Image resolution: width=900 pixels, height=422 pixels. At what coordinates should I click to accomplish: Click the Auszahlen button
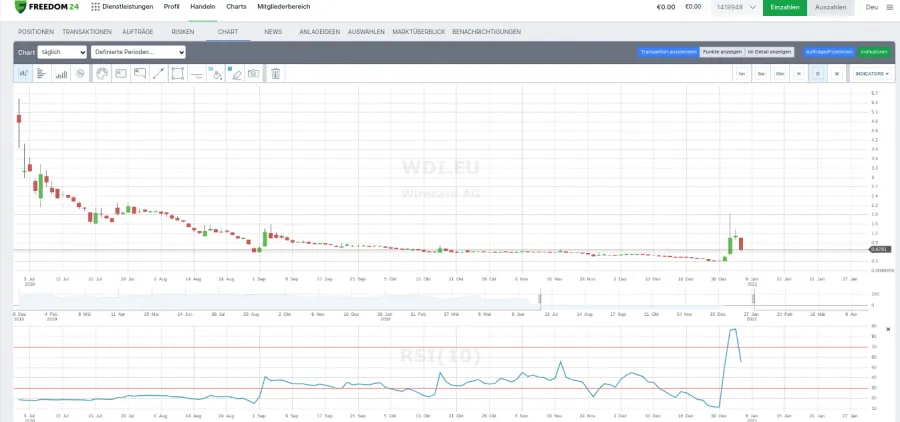tap(831, 7)
